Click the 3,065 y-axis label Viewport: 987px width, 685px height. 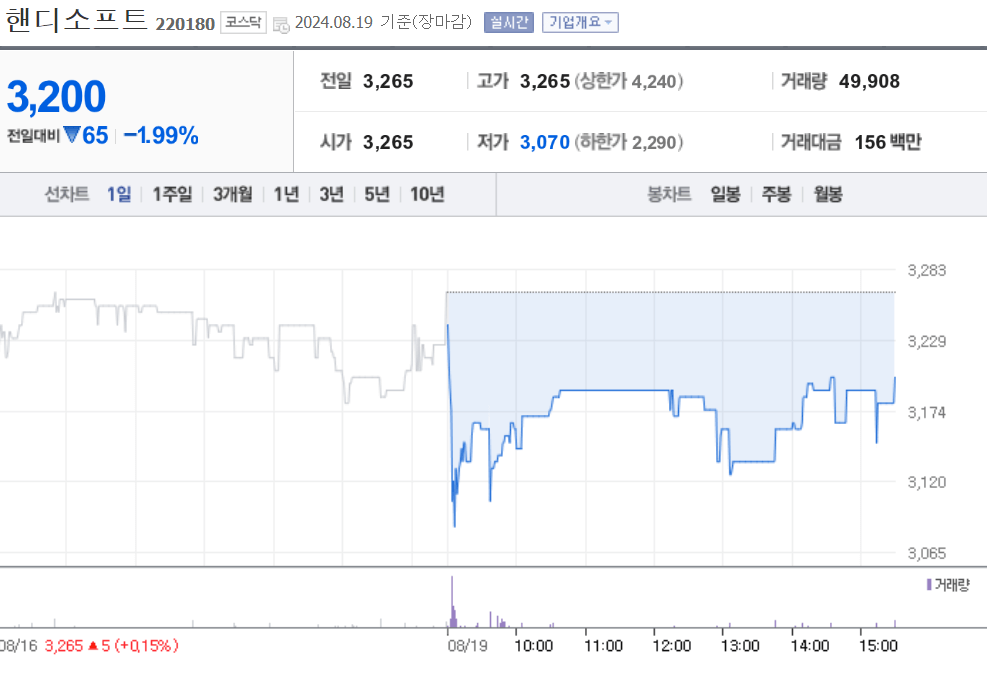tap(927, 553)
